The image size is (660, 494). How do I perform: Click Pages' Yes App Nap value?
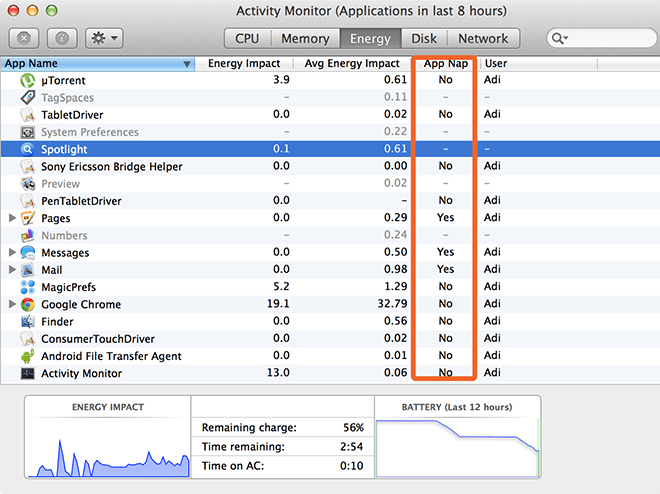pos(445,218)
